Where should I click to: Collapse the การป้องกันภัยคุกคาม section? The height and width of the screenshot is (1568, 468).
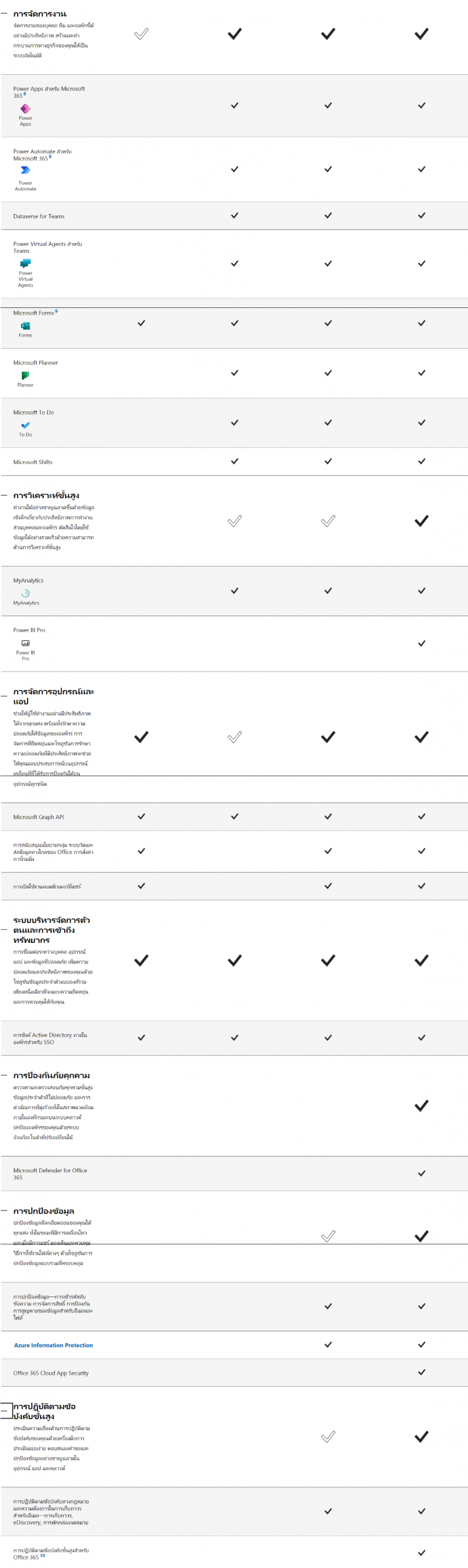pyautogui.click(x=4, y=1075)
